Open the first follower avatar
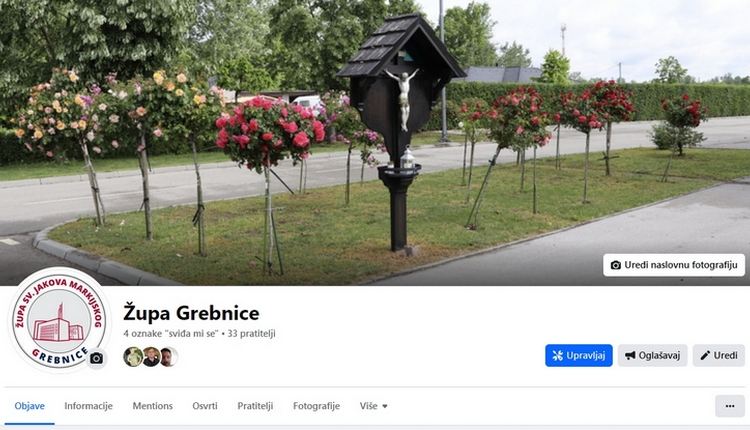Image resolution: width=750 pixels, height=430 pixels. pyautogui.click(x=133, y=357)
